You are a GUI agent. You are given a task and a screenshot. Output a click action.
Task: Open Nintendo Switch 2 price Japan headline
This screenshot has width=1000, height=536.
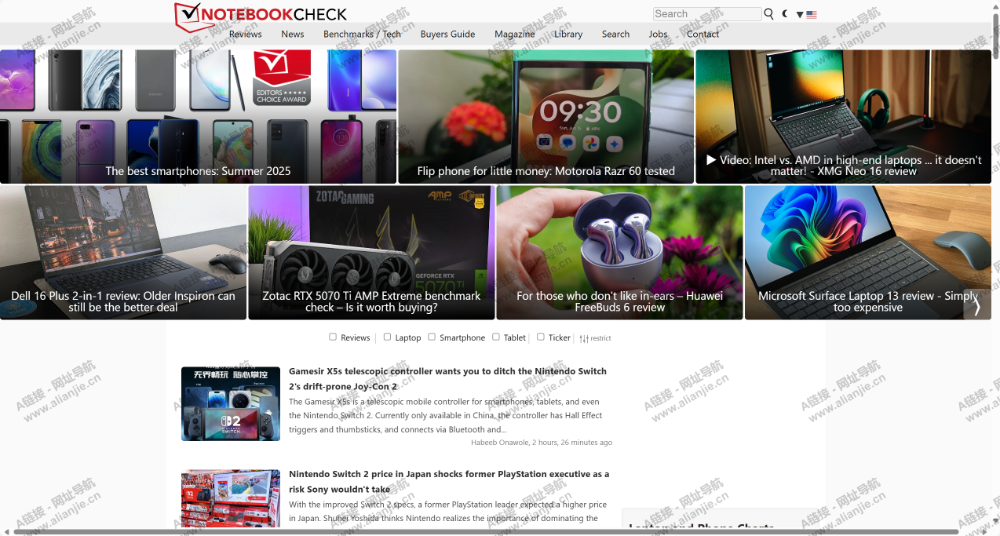[449, 482]
